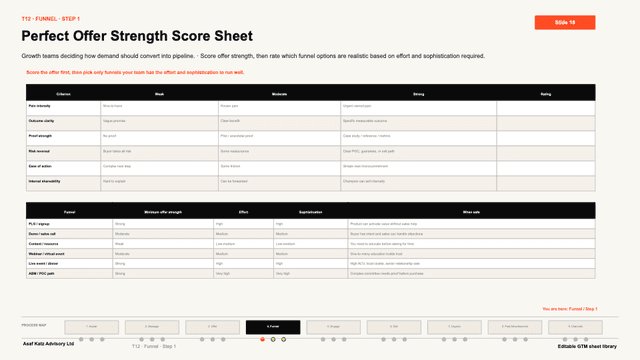Open the 5. Engage process map step
This screenshot has height=360, width=640.
click(x=333, y=327)
